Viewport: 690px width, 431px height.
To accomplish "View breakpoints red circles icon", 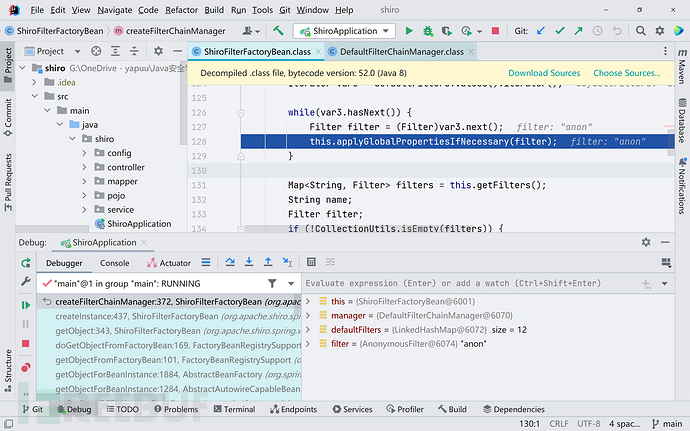I will [x=26, y=367].
